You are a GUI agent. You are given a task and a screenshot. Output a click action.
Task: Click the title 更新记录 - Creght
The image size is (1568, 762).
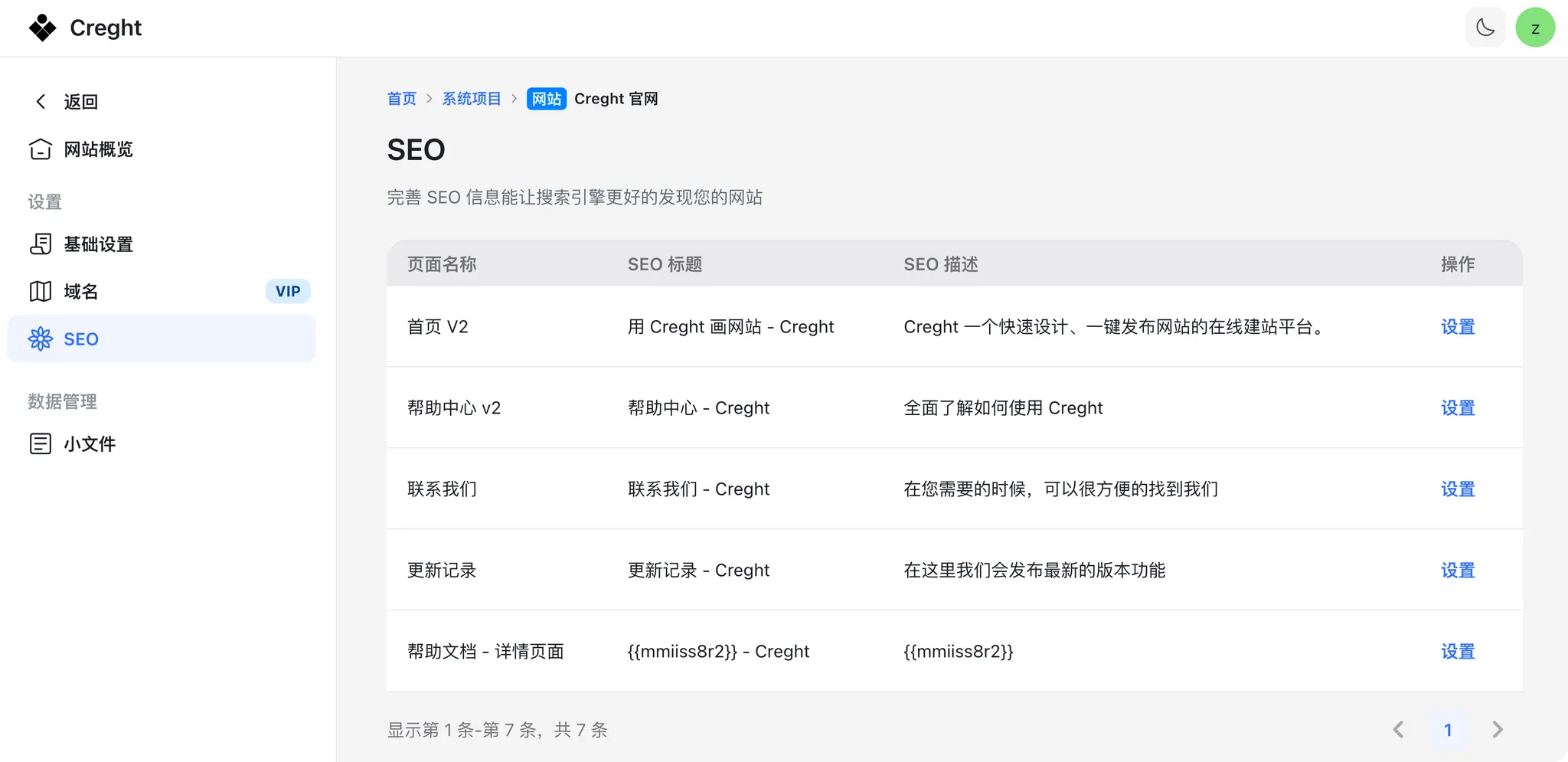698,571
